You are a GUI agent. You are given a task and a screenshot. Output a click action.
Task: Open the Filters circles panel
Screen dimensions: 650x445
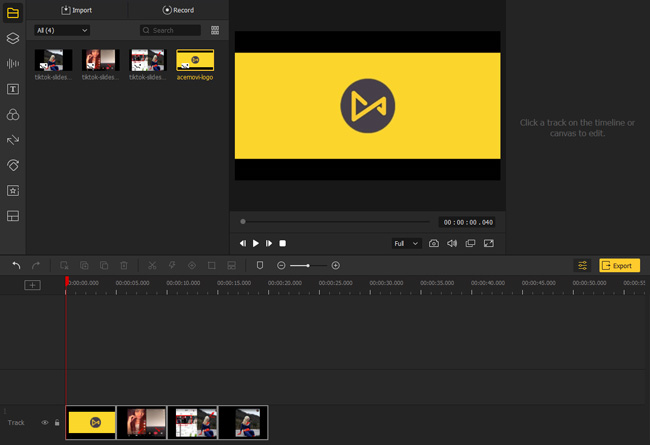coord(13,114)
